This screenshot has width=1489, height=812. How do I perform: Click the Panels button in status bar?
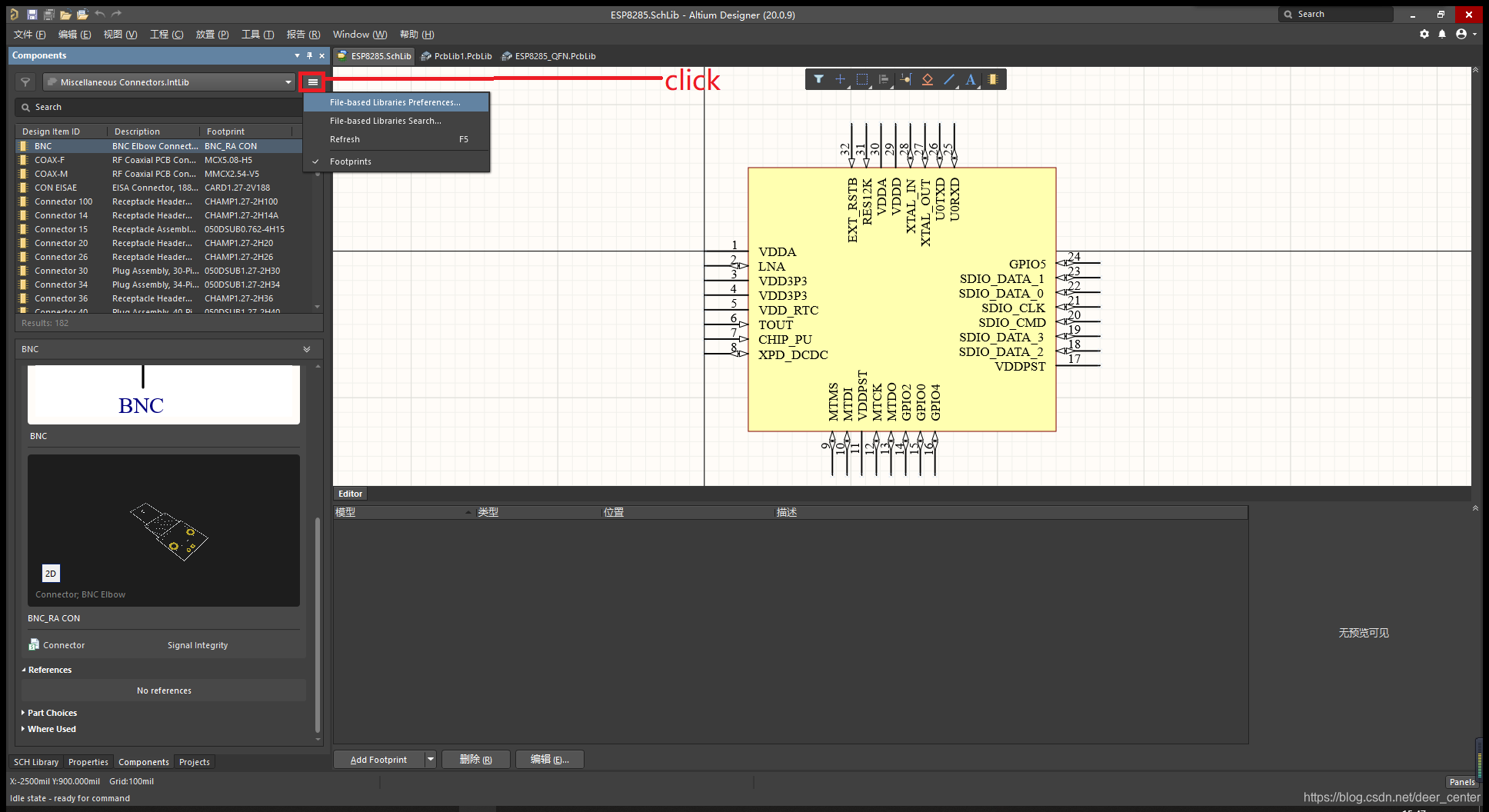[1461, 782]
